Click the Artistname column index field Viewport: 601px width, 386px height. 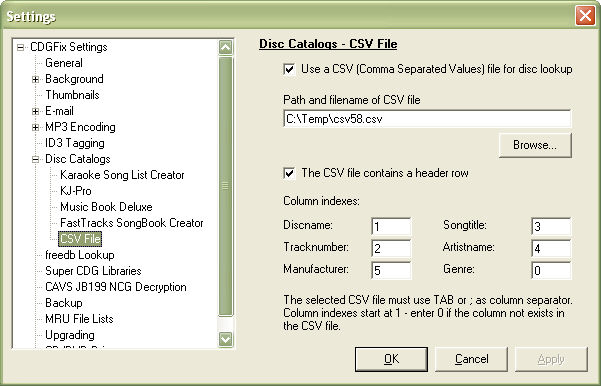[551, 248]
